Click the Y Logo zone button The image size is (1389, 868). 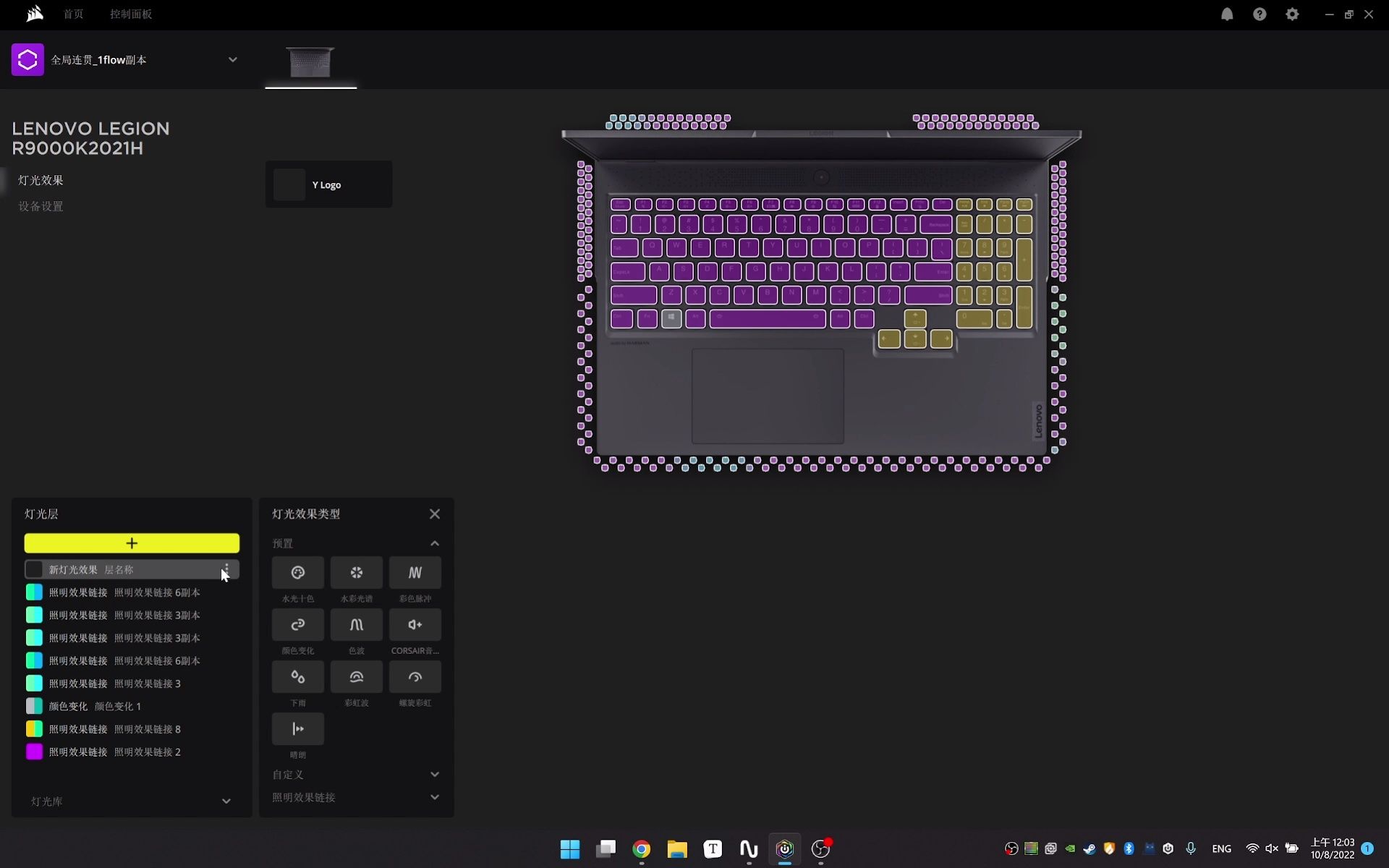click(328, 184)
